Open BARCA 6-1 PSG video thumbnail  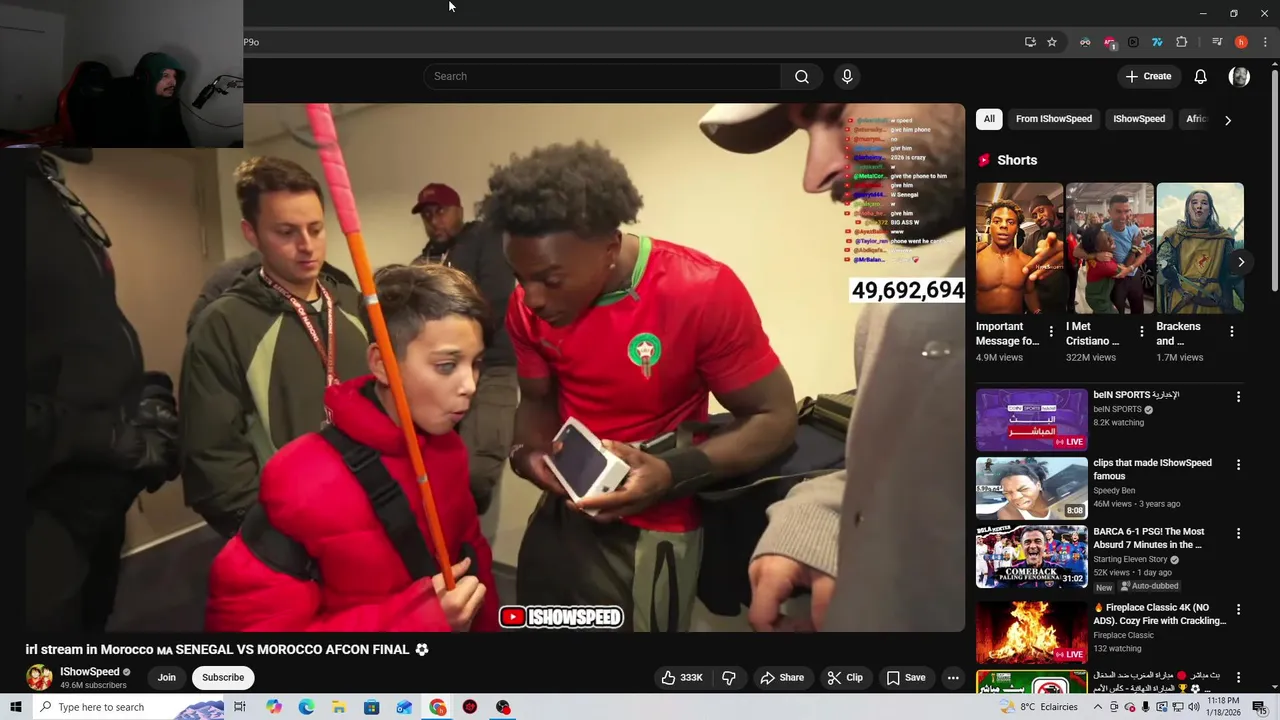point(1031,557)
